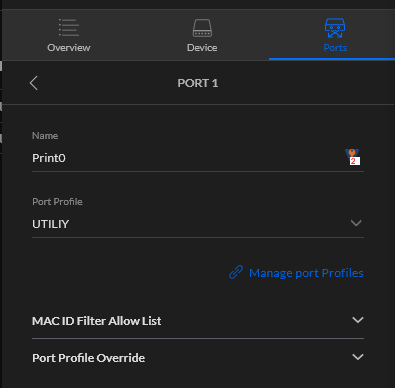Open the Overview list icon
The height and width of the screenshot is (388, 395).
69,27
